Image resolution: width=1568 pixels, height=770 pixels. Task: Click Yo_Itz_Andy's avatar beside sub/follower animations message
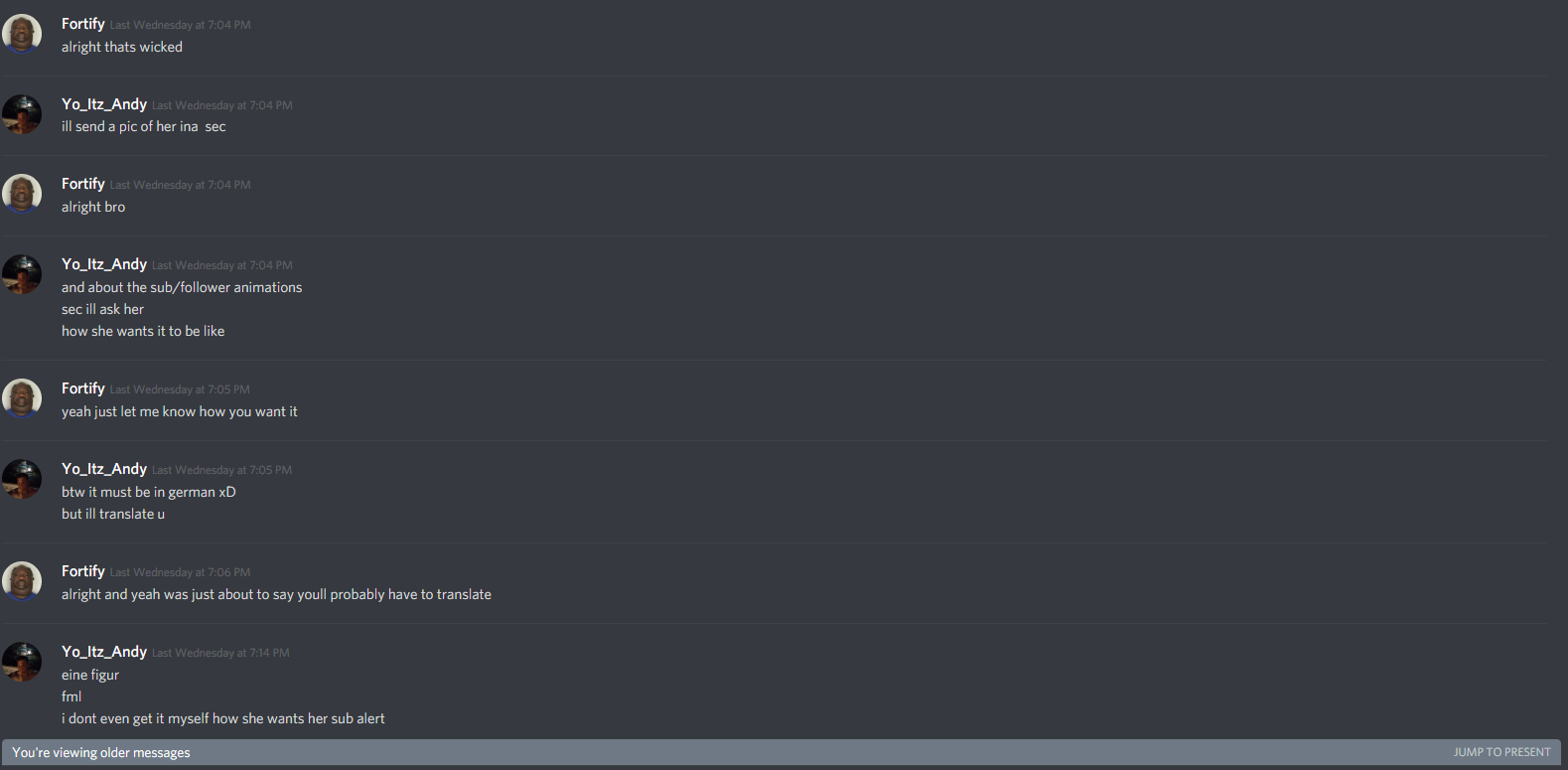point(22,274)
